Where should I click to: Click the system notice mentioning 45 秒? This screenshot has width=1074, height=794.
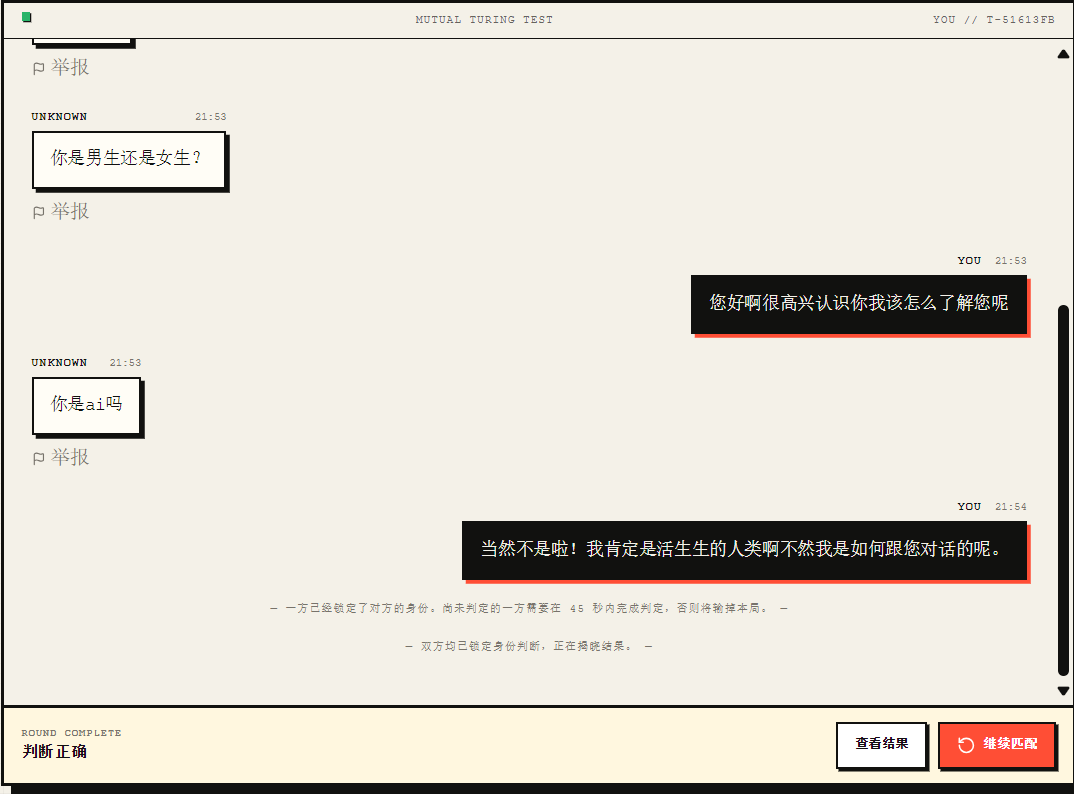[529, 608]
